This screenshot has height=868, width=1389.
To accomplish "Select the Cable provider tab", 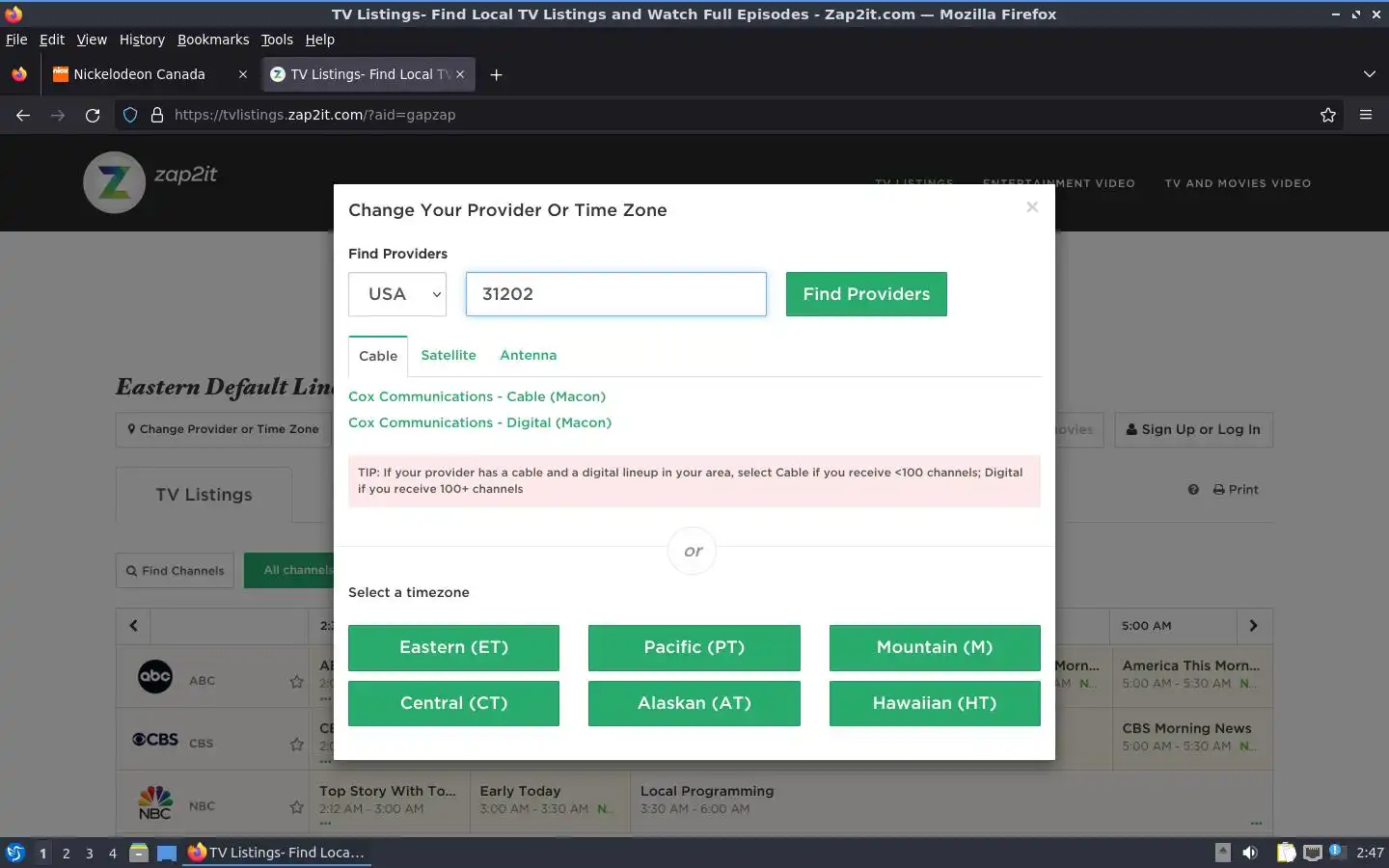I will click(x=378, y=356).
